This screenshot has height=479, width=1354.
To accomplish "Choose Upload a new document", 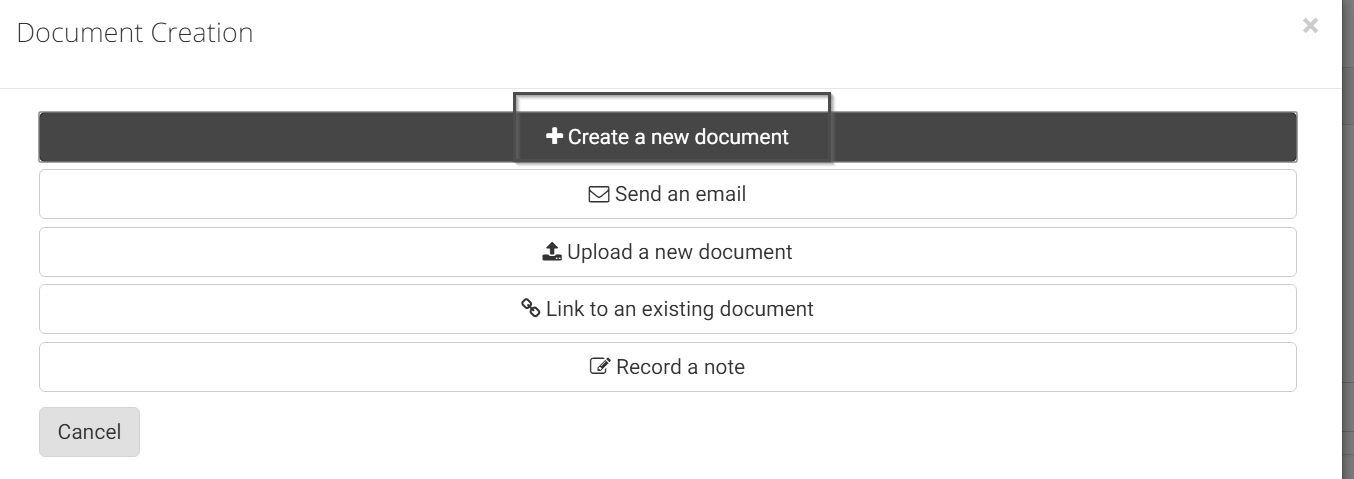I will point(668,252).
